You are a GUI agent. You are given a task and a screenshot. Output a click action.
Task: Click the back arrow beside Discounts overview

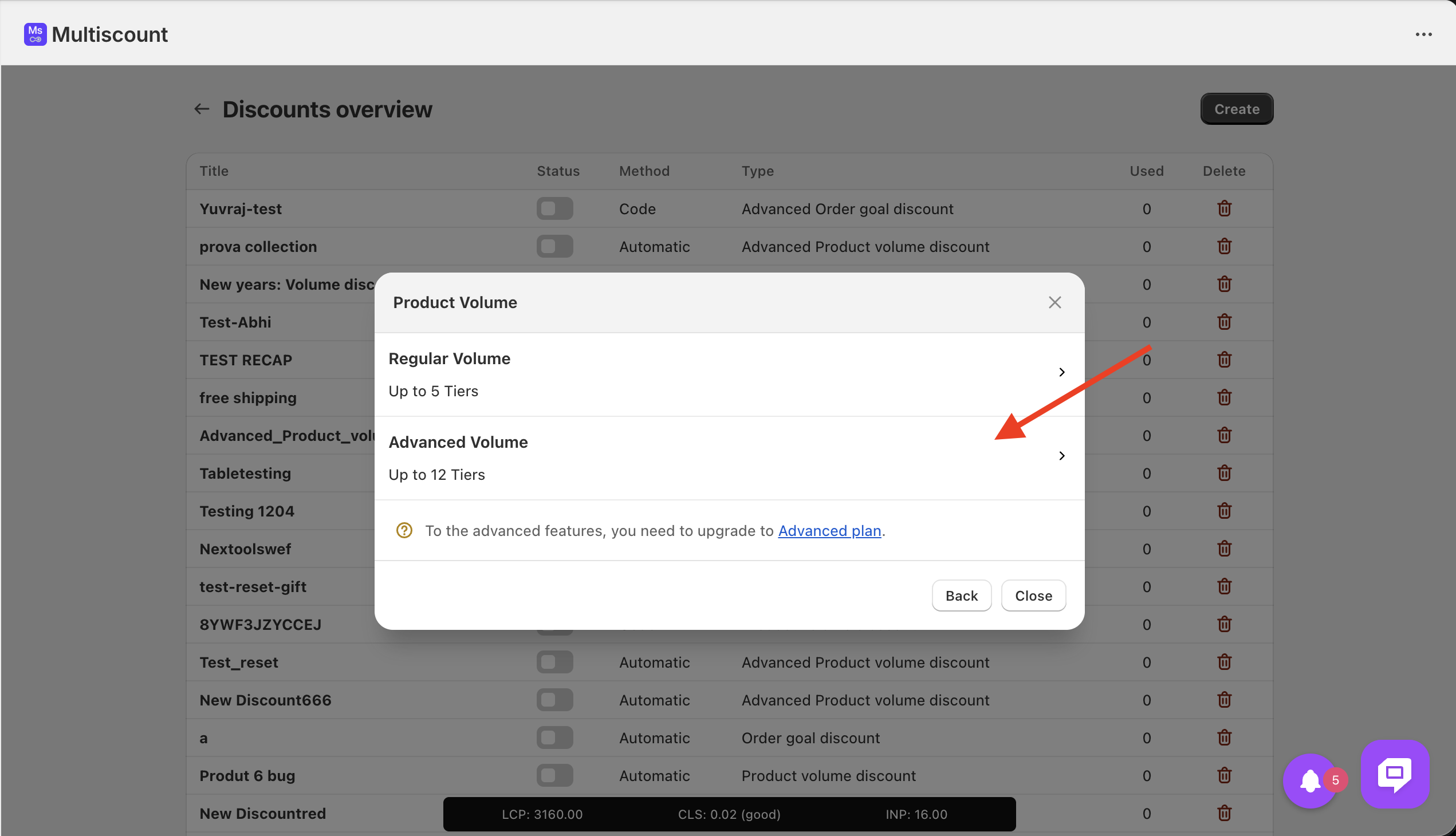(x=202, y=109)
